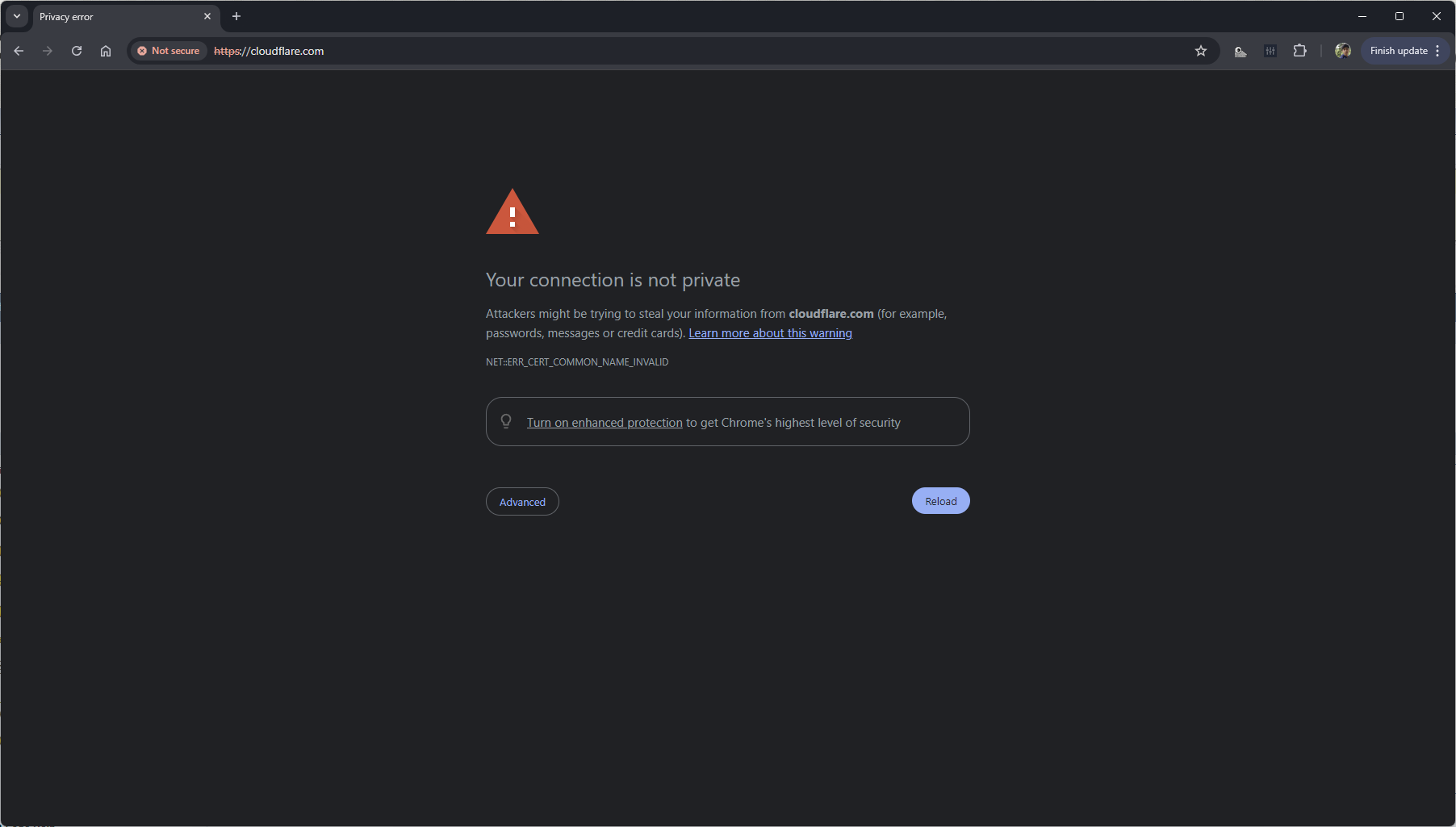Open a new tab with the plus icon
The height and width of the screenshot is (827, 1456).
coord(236,16)
